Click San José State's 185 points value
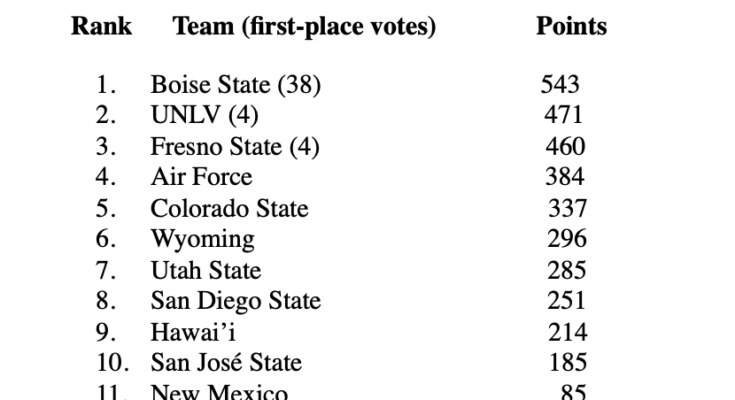This screenshot has height=400, width=735. click(x=567, y=363)
